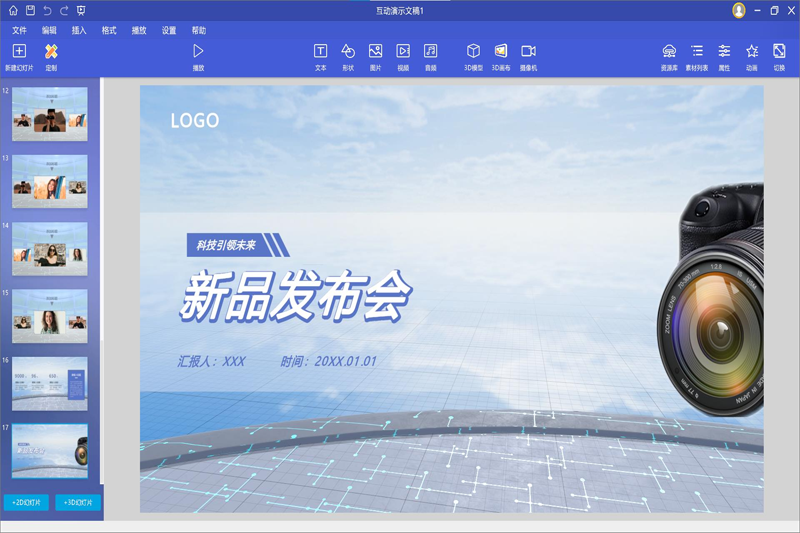Insert audio with 音频
Screen dimensions: 800x533
[431, 57]
